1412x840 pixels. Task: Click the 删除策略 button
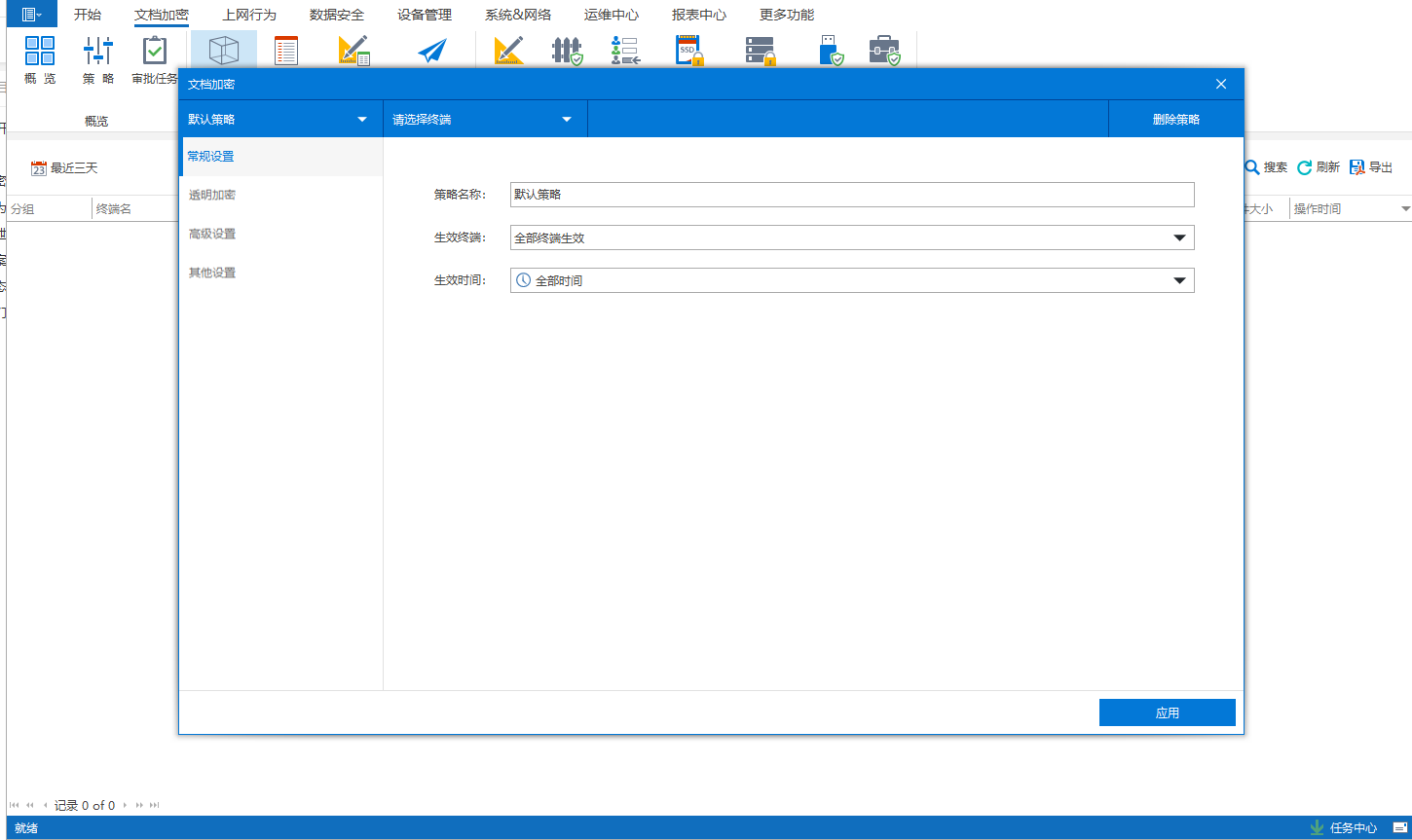click(1175, 120)
